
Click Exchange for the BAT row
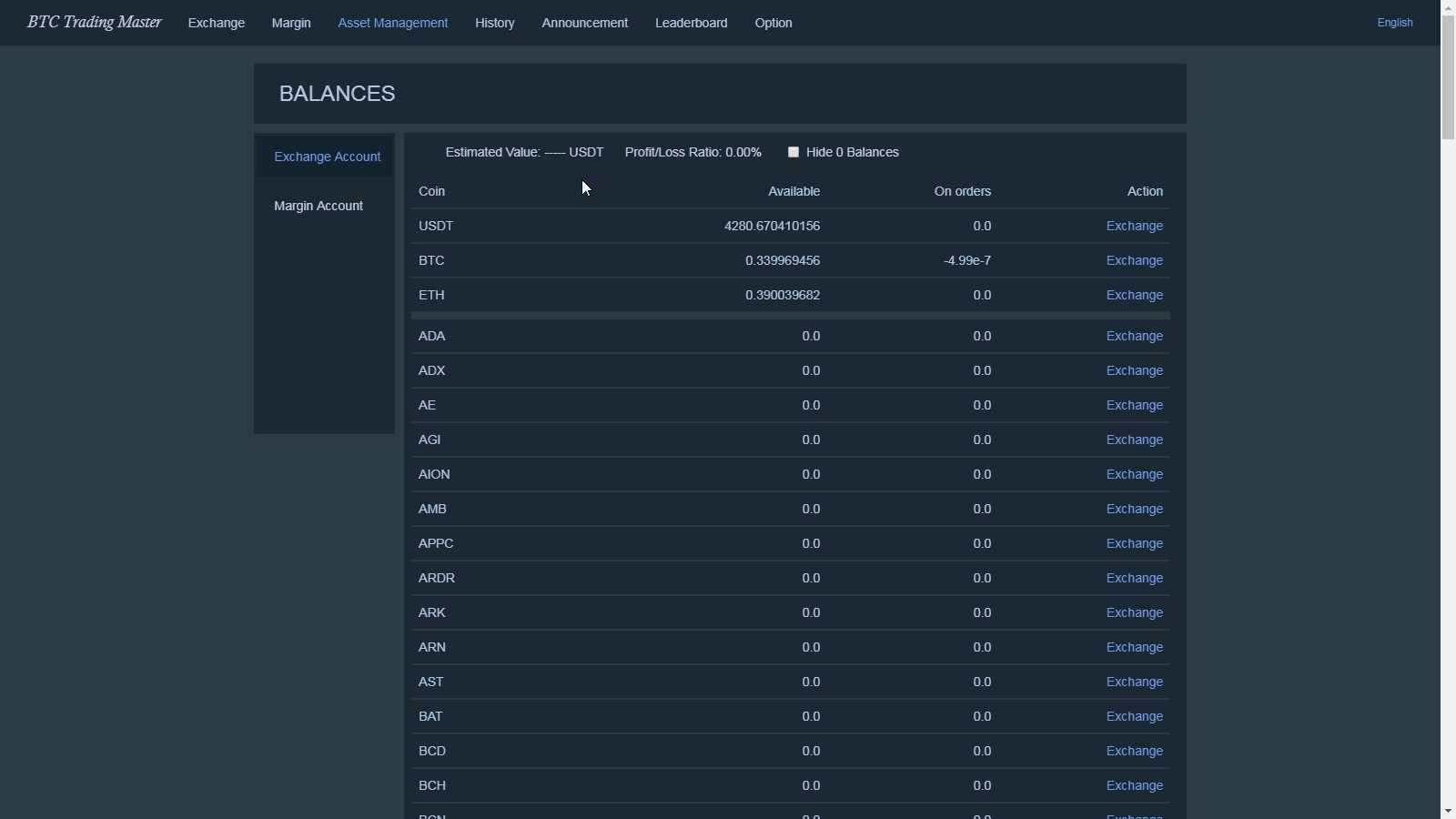click(1134, 716)
